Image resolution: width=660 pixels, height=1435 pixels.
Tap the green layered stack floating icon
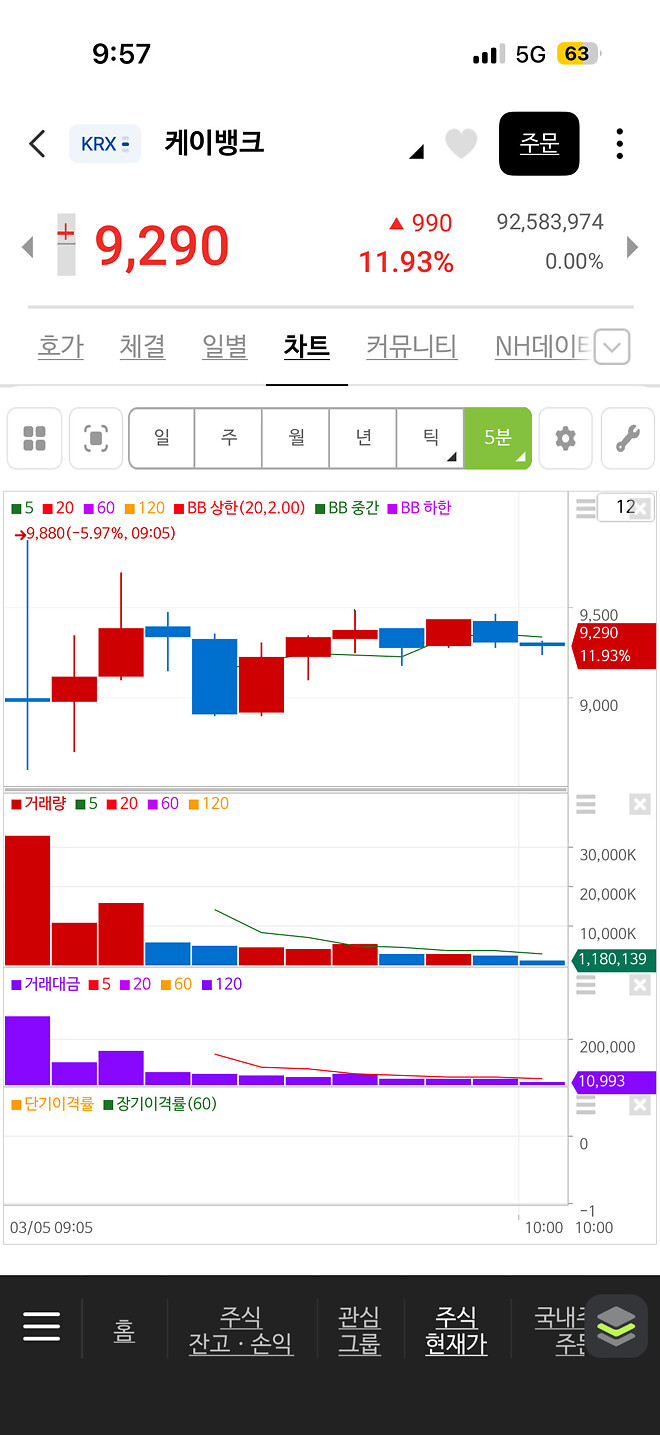(616, 1326)
